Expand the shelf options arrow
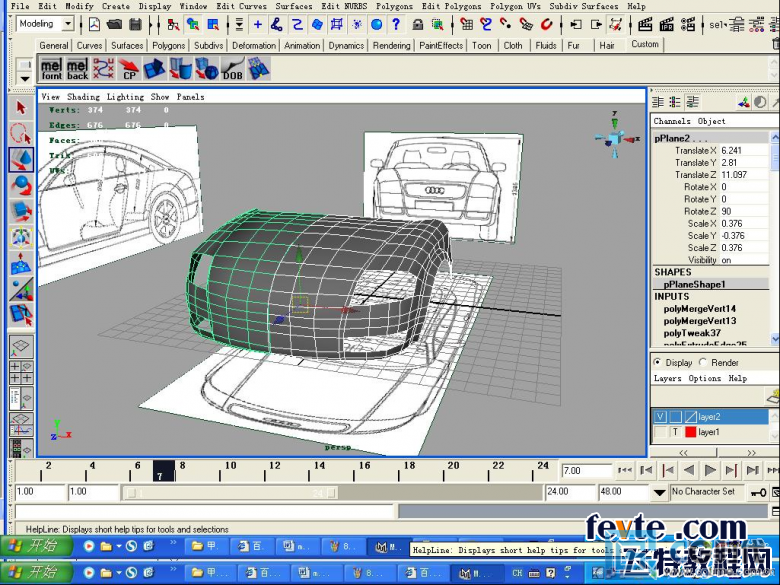Viewport: 780px width, 585px height. pyautogui.click(x=24, y=78)
